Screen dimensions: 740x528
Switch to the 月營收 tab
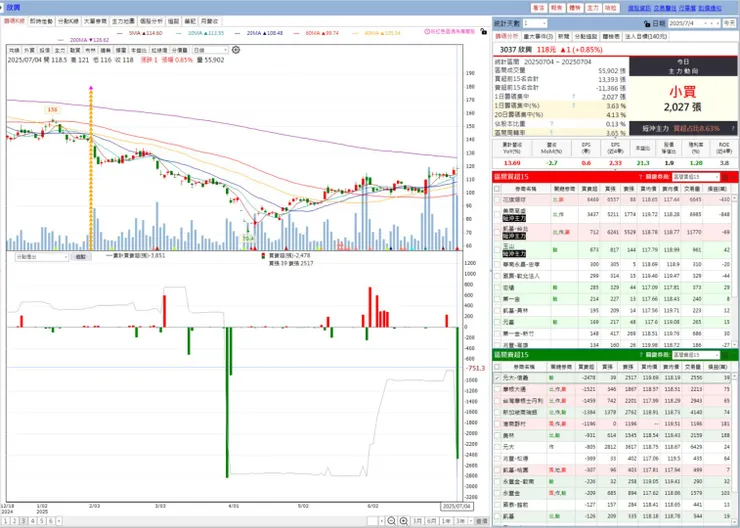coord(209,22)
